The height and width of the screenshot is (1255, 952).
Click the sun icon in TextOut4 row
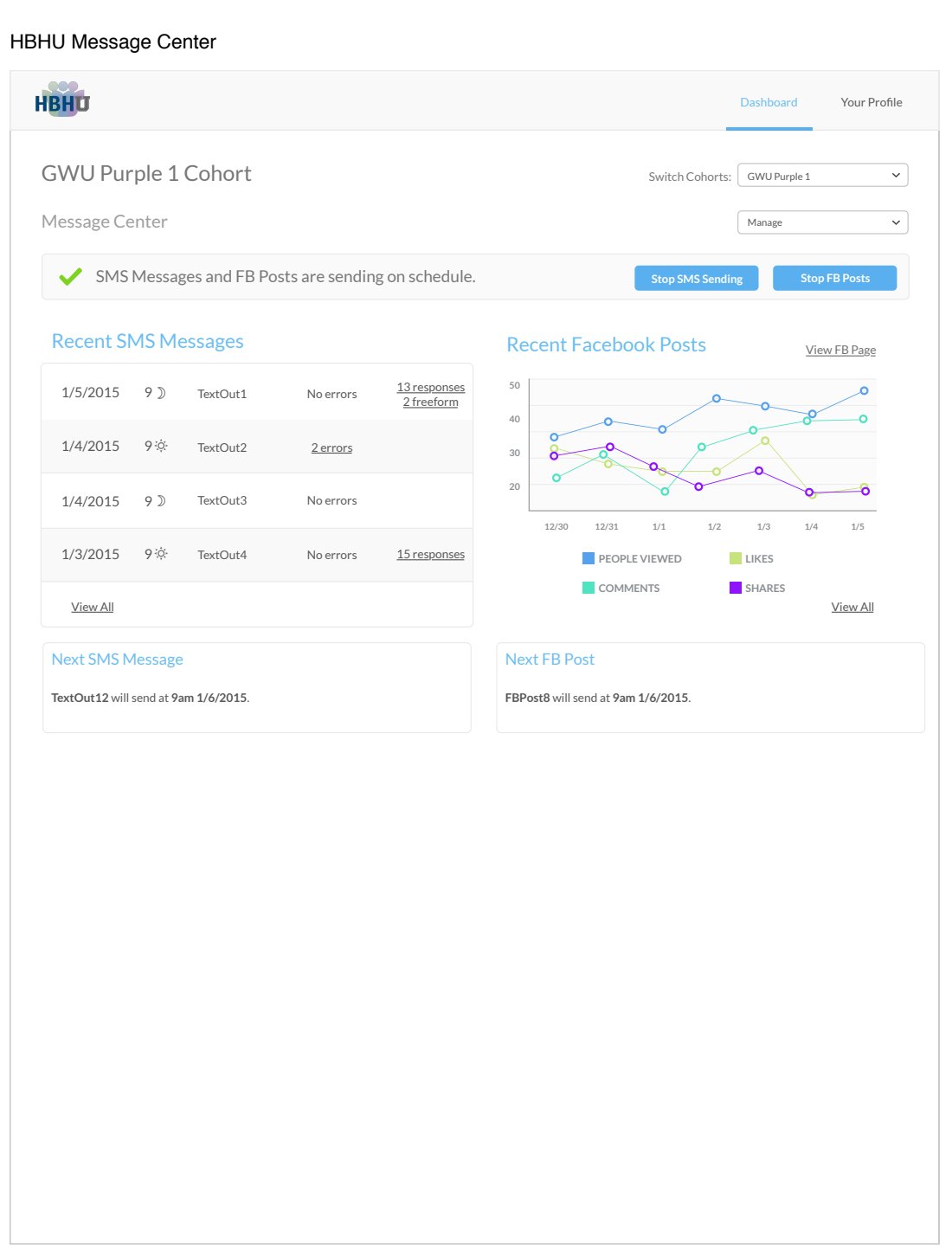pos(161,554)
